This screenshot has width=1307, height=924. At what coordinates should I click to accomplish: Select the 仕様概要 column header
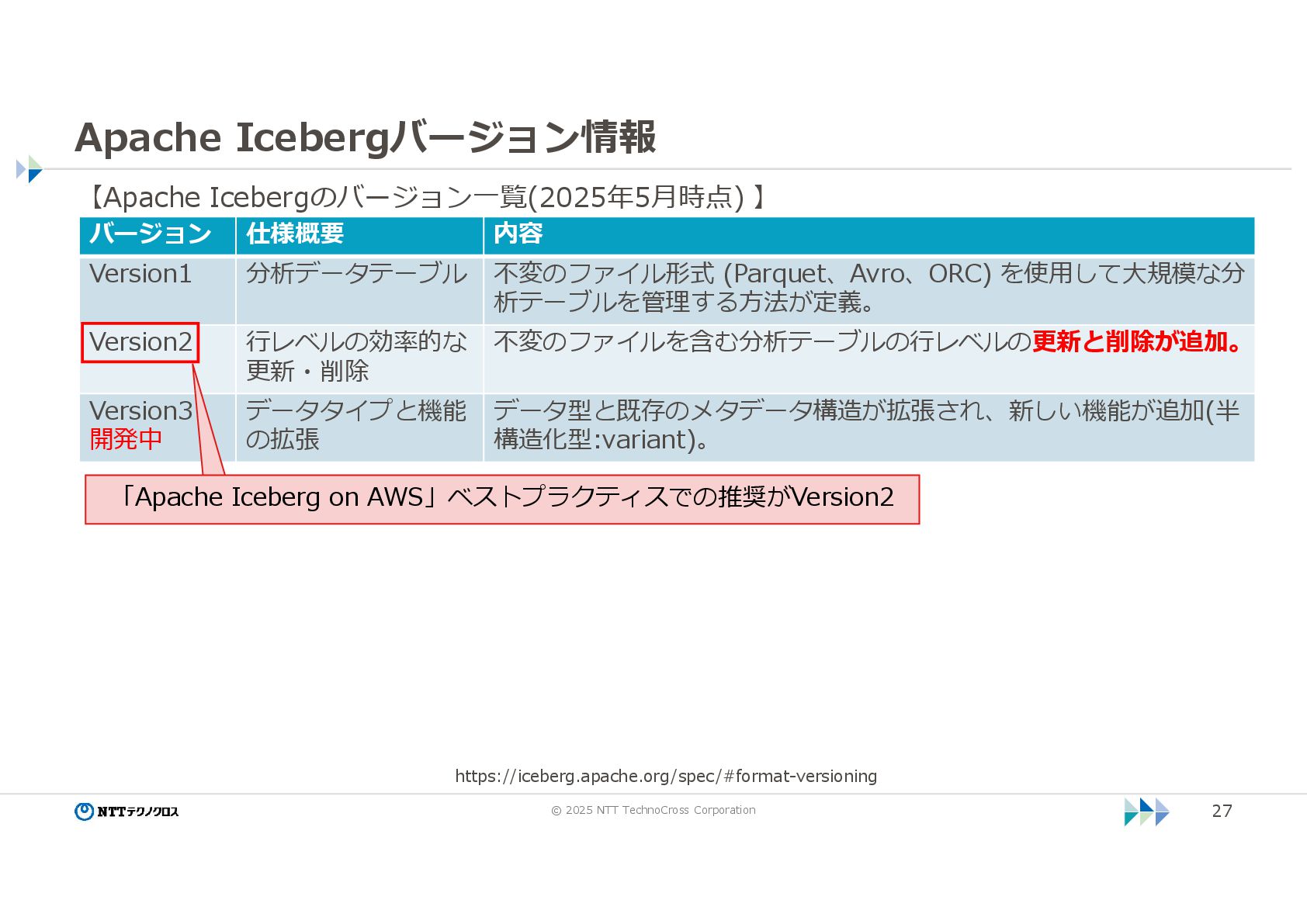(359, 235)
